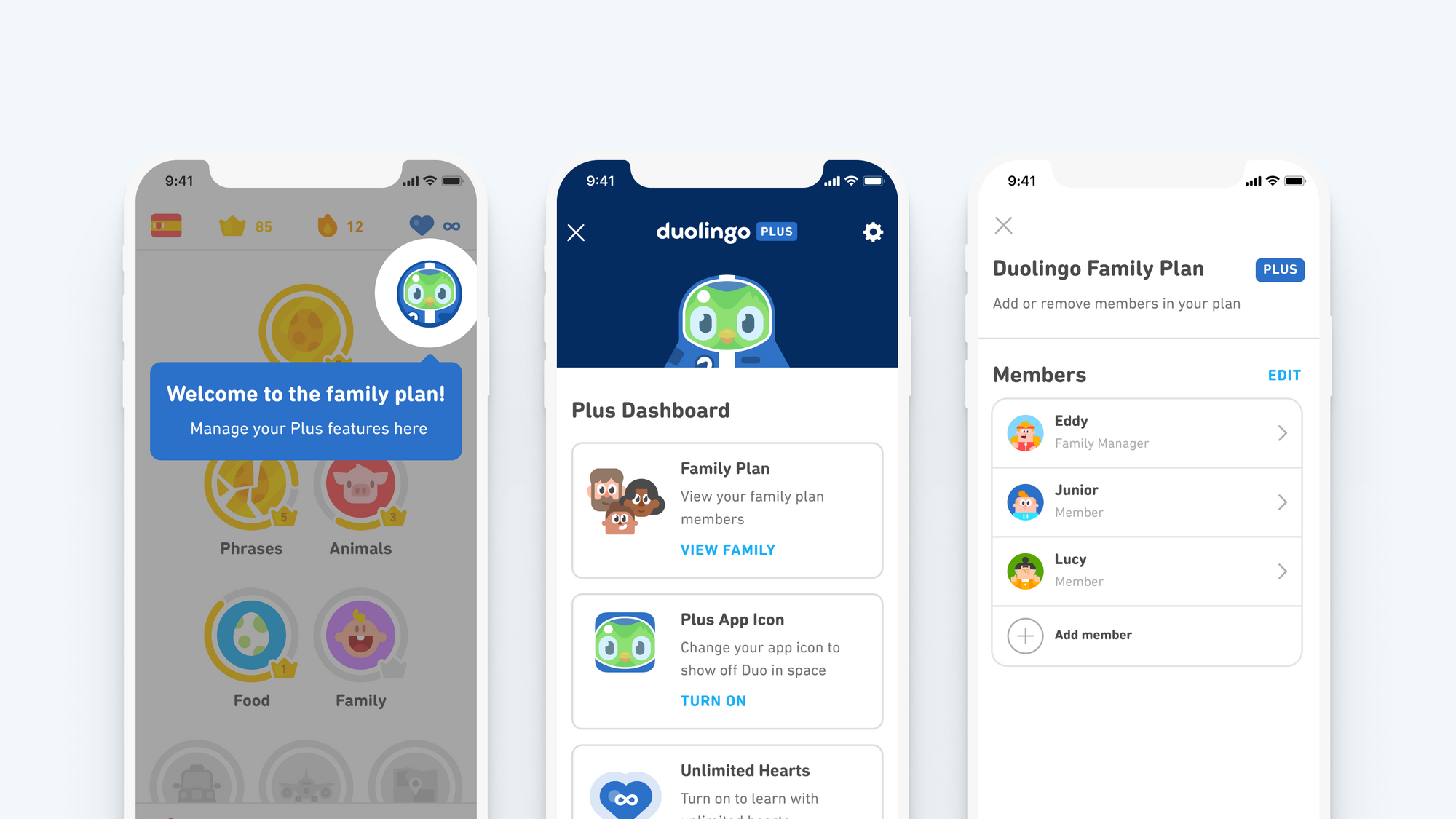Image resolution: width=1456 pixels, height=819 pixels.
Task: Click VIEW FAMILY link on Plus Dashboard
Action: [726, 550]
